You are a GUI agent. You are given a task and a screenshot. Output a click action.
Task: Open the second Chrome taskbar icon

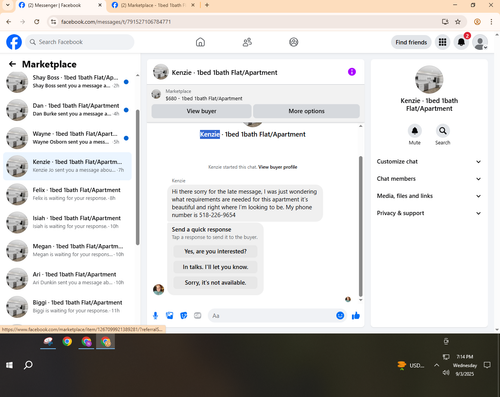[87, 342]
